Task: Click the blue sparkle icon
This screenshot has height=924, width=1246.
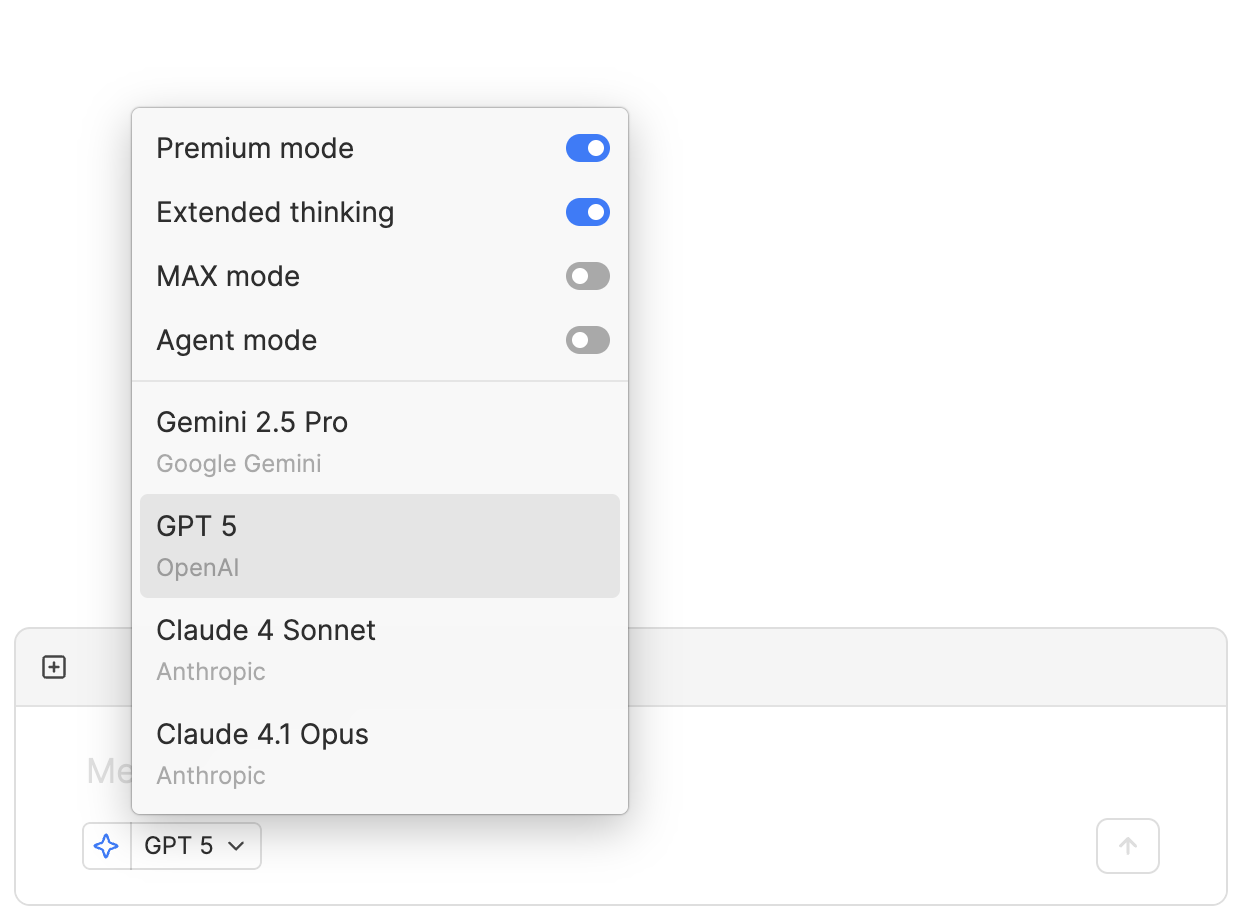Action: [x=106, y=846]
